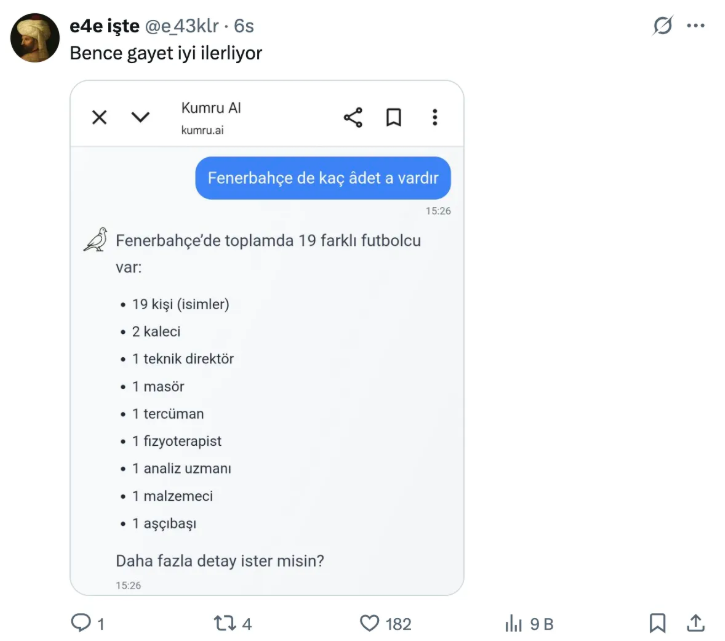Open the tweet's three-dot more menu
This screenshot has height=641, width=725.
[x=696, y=26]
